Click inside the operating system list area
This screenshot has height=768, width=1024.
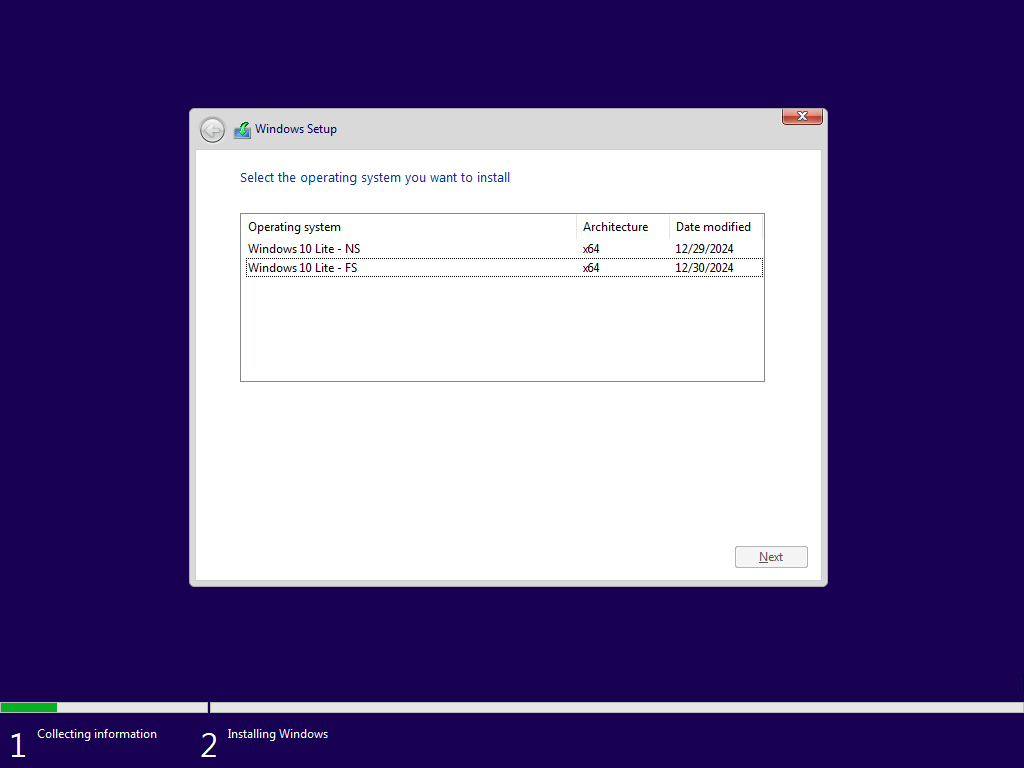(x=500, y=330)
